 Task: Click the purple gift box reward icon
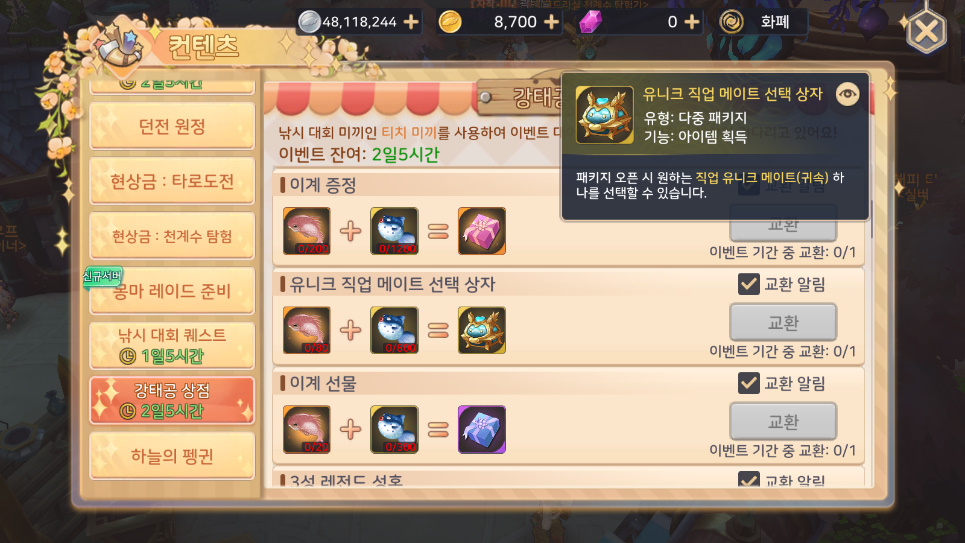click(482, 430)
